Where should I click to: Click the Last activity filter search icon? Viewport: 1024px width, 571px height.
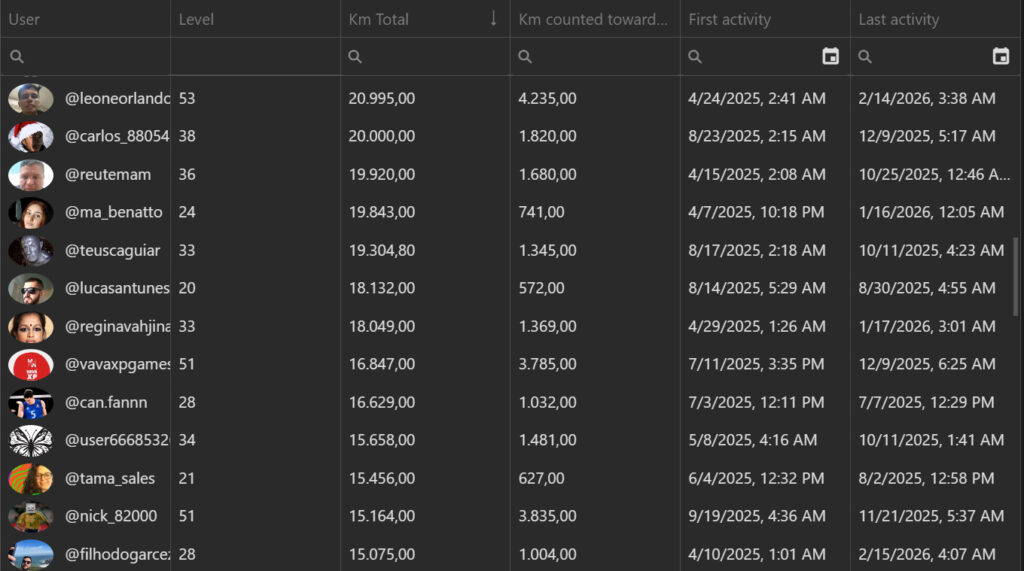[x=865, y=57]
